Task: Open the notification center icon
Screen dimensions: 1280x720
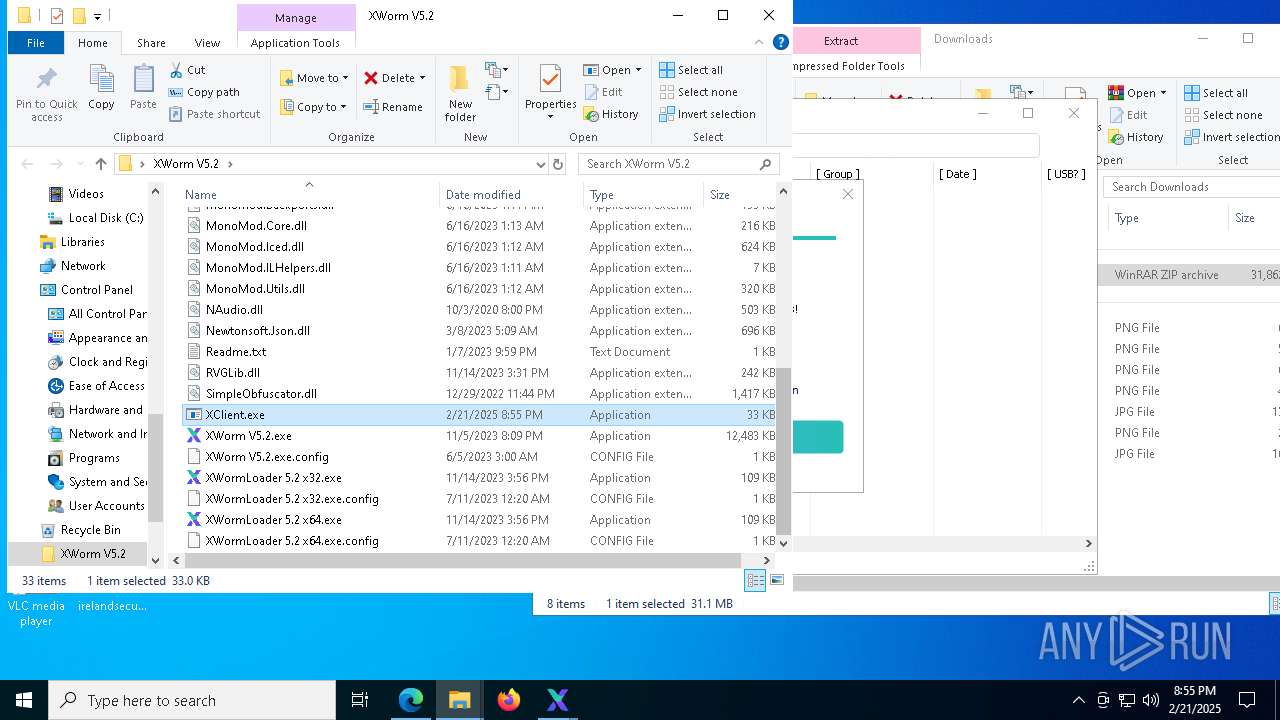Action: point(1247,700)
